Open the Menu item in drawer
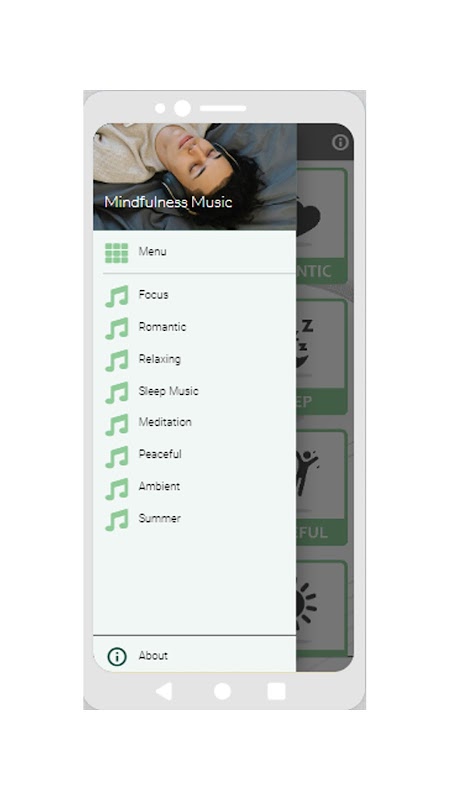The image size is (450, 800). (x=194, y=252)
